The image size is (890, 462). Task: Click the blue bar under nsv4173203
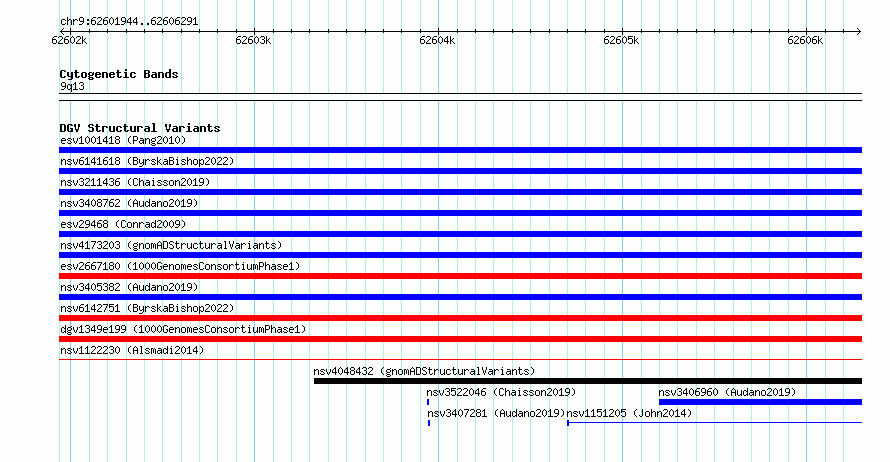[460, 255]
